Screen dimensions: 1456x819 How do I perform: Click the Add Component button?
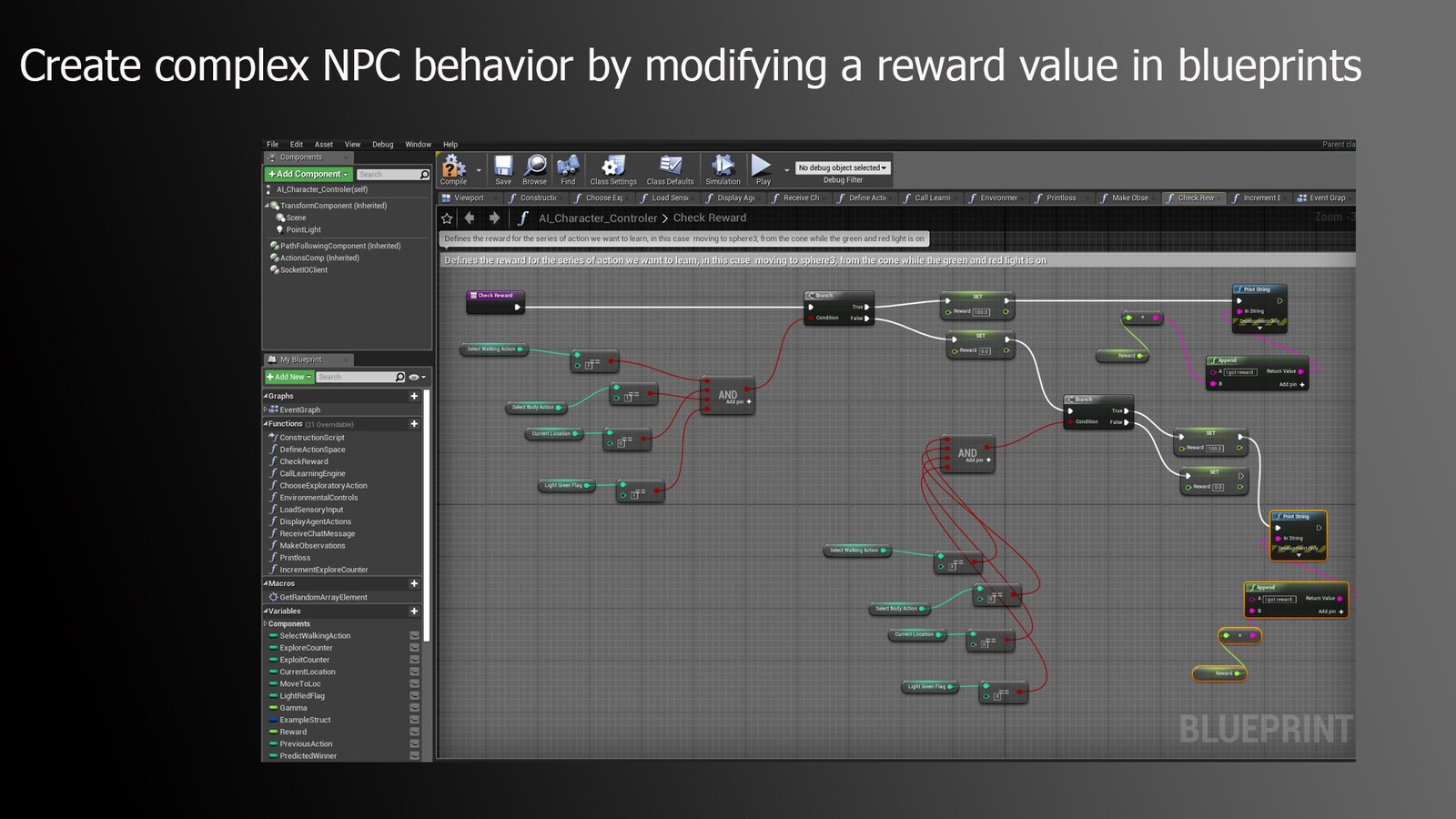pos(306,173)
